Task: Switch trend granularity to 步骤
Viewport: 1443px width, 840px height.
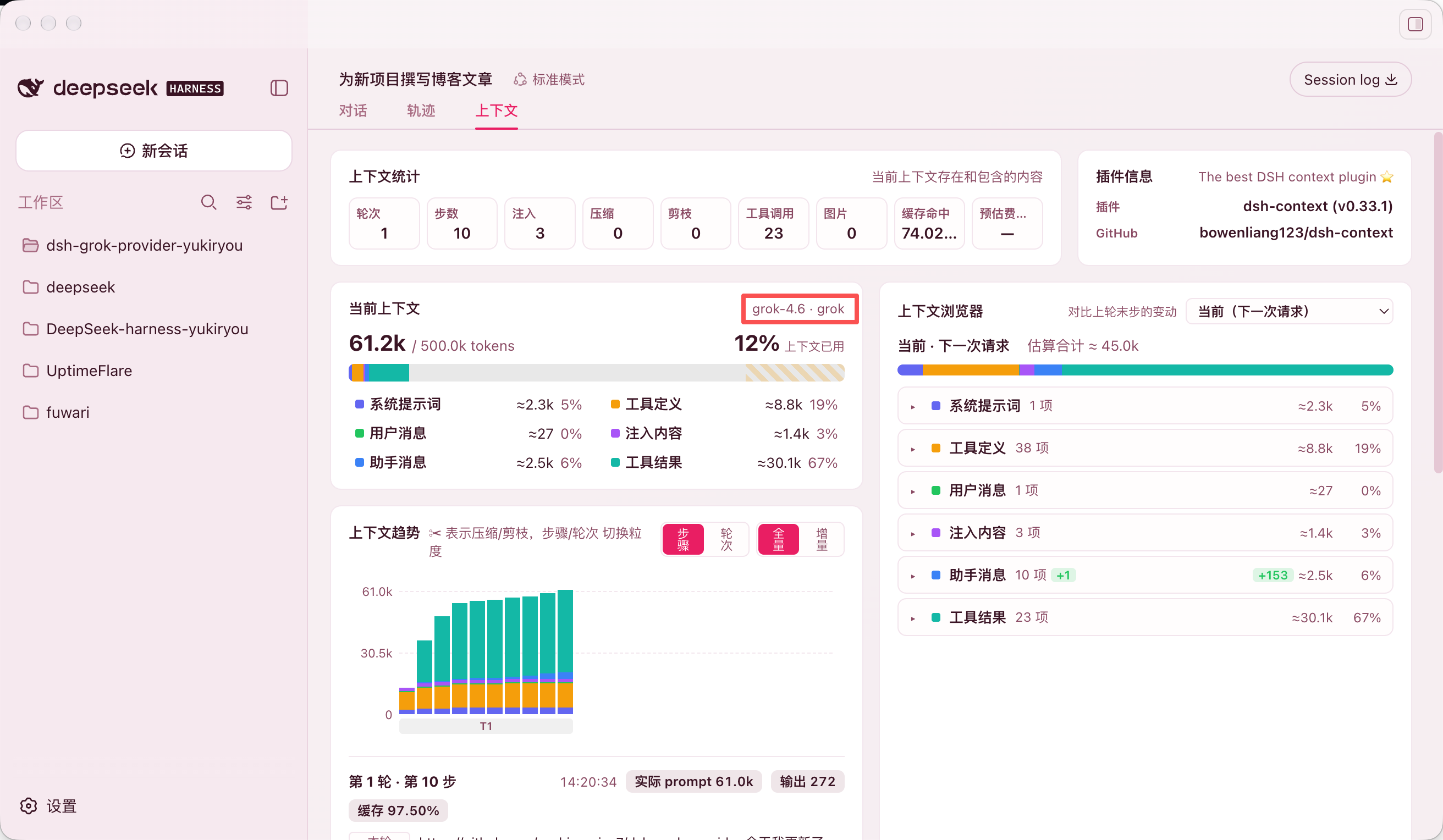Action: tap(683, 539)
